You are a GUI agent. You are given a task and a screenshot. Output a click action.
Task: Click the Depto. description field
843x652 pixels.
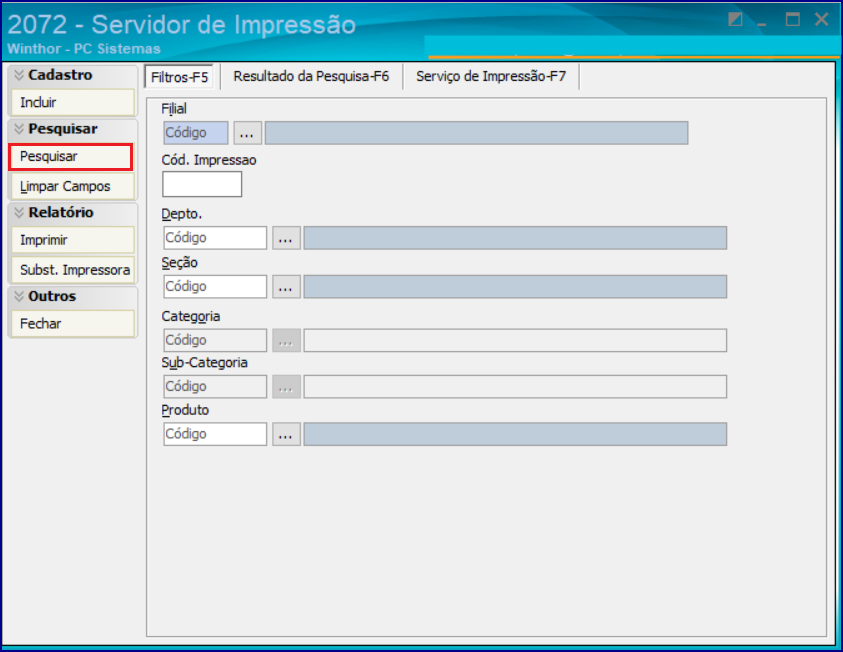point(515,238)
